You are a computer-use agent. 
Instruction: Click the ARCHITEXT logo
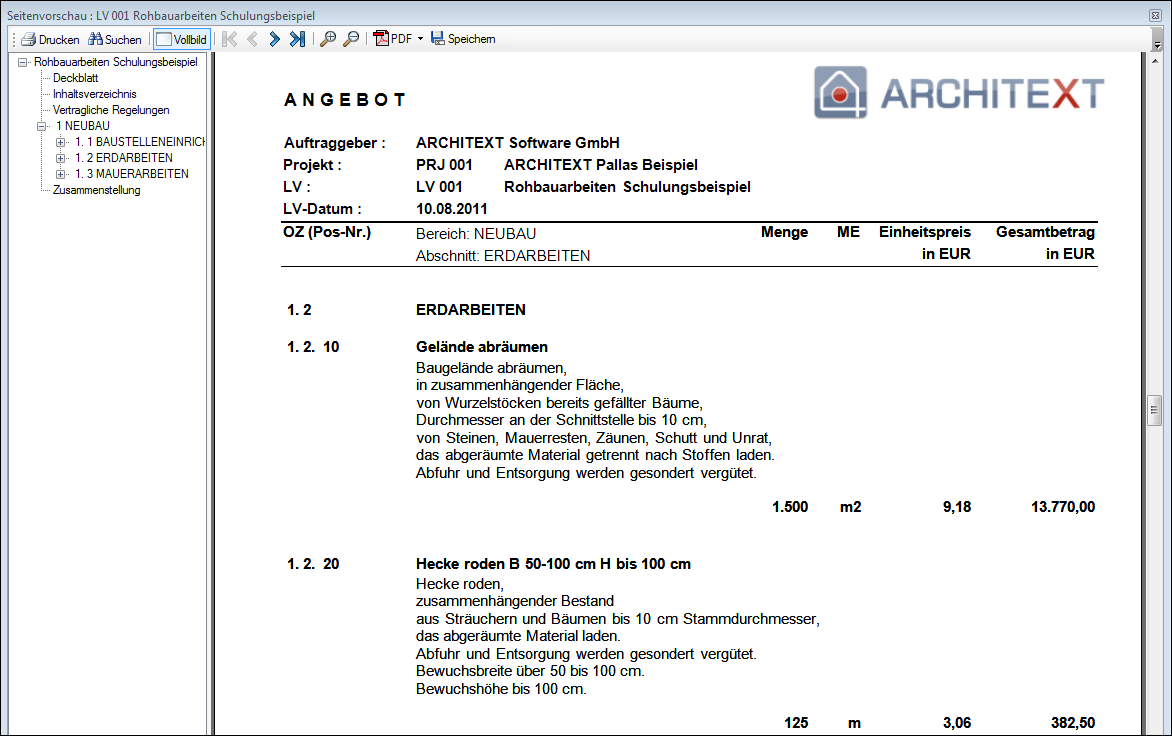(959, 93)
